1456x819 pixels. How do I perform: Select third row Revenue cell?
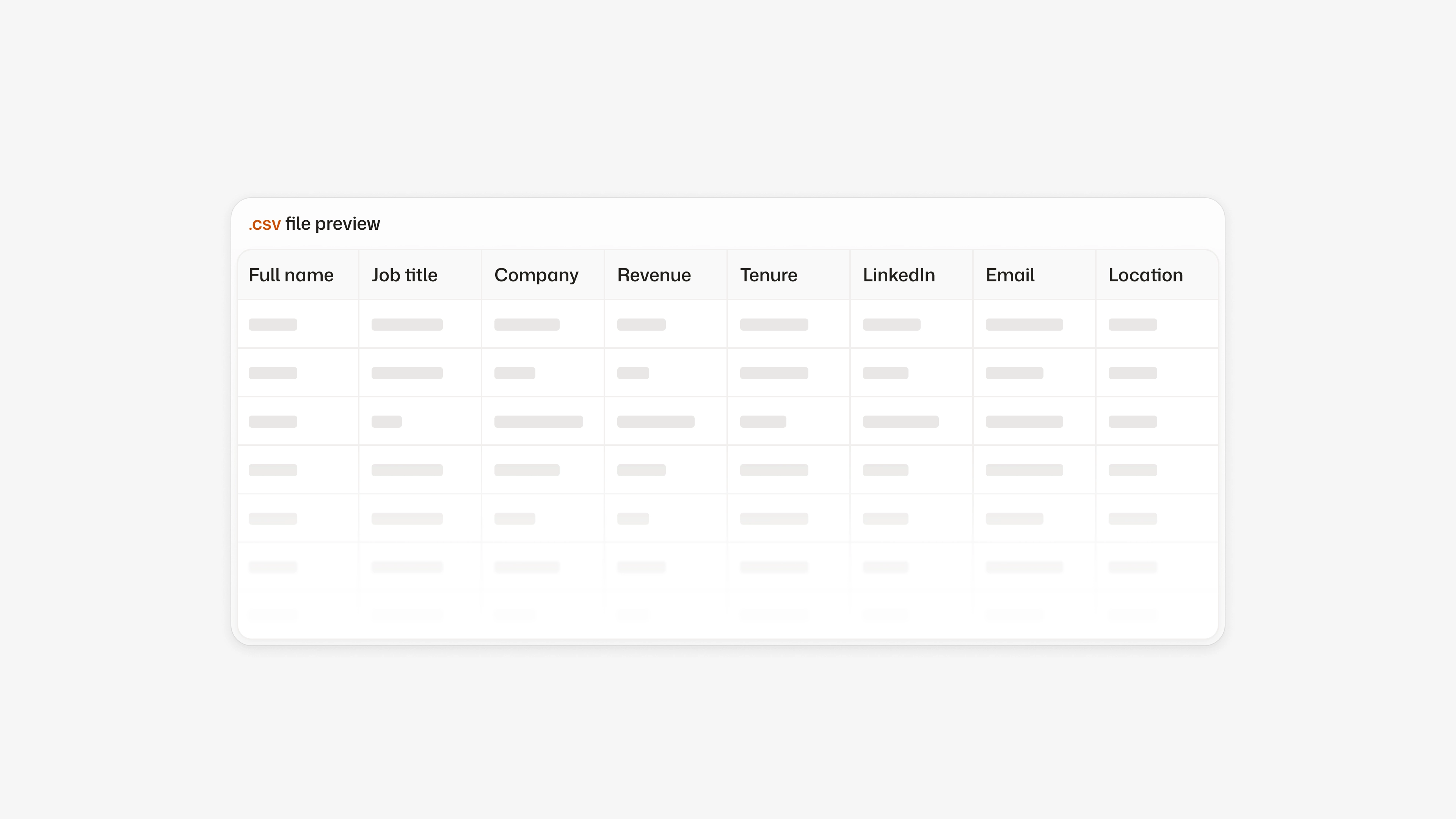[656, 422]
